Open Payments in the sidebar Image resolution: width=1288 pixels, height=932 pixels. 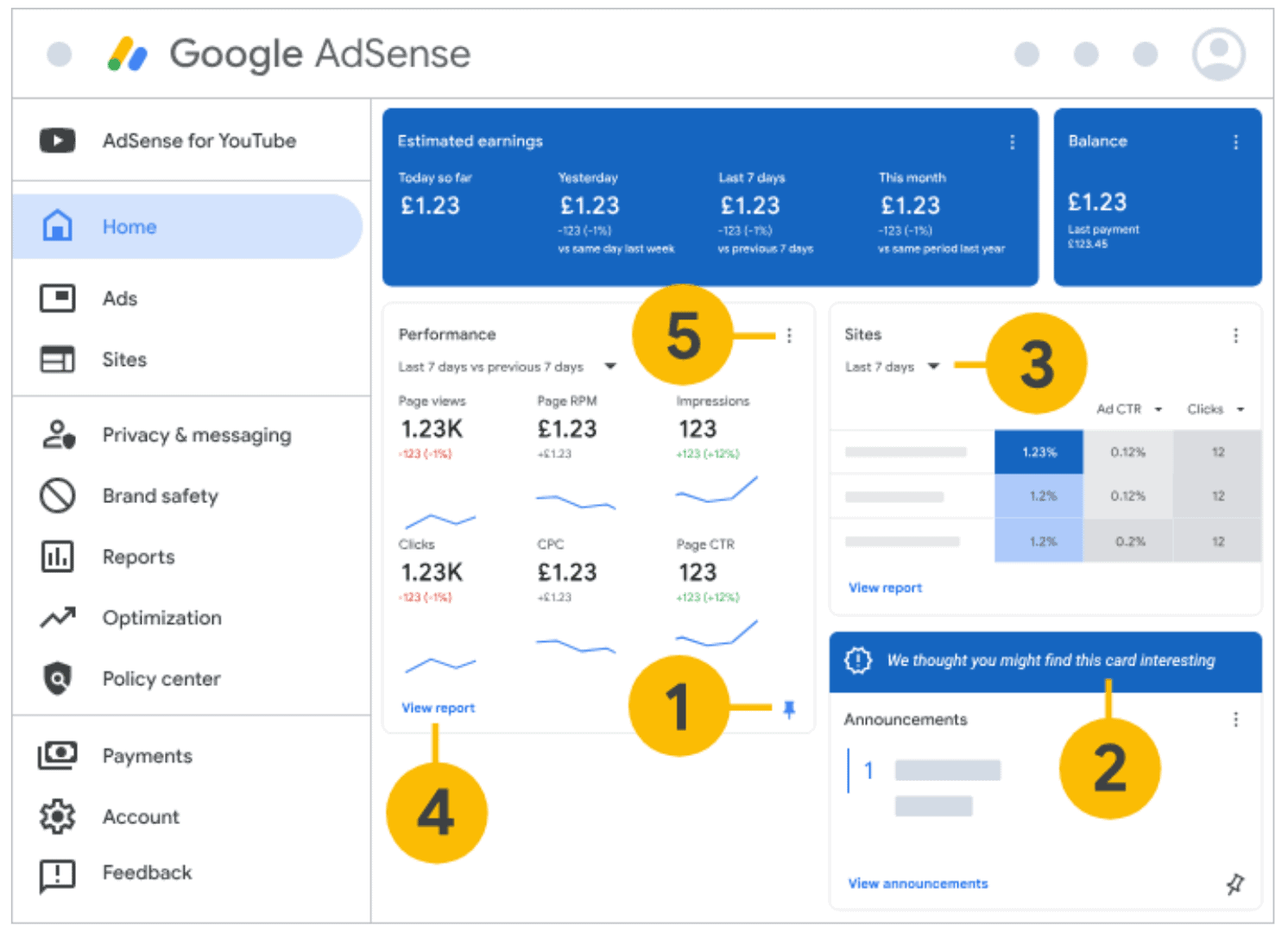[148, 756]
